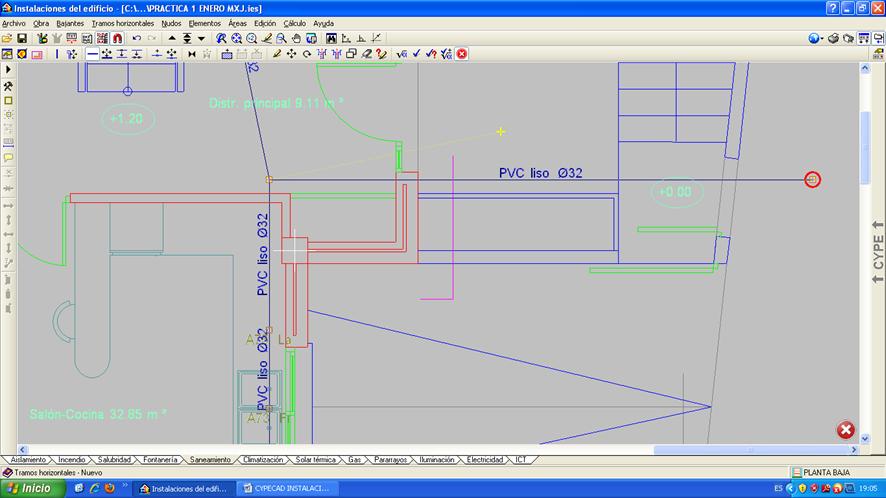The height and width of the screenshot is (498, 886).
Task: Switch to the Electricidad tab
Action: [485, 460]
